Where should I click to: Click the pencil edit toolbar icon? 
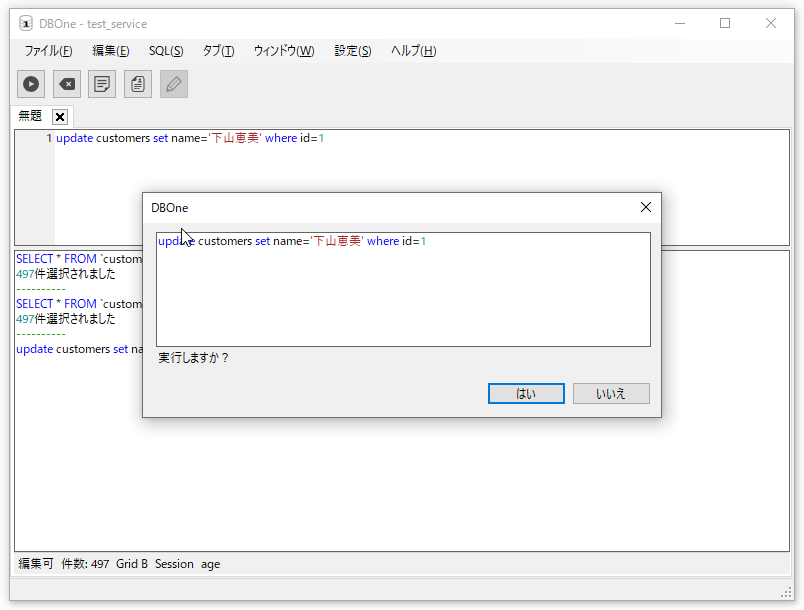[x=174, y=85]
